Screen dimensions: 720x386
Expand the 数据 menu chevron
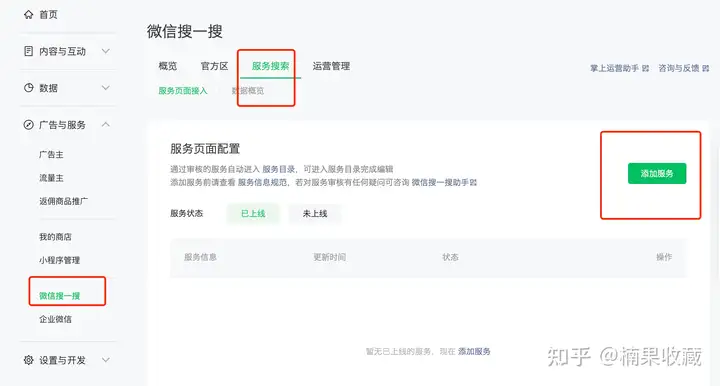106,88
